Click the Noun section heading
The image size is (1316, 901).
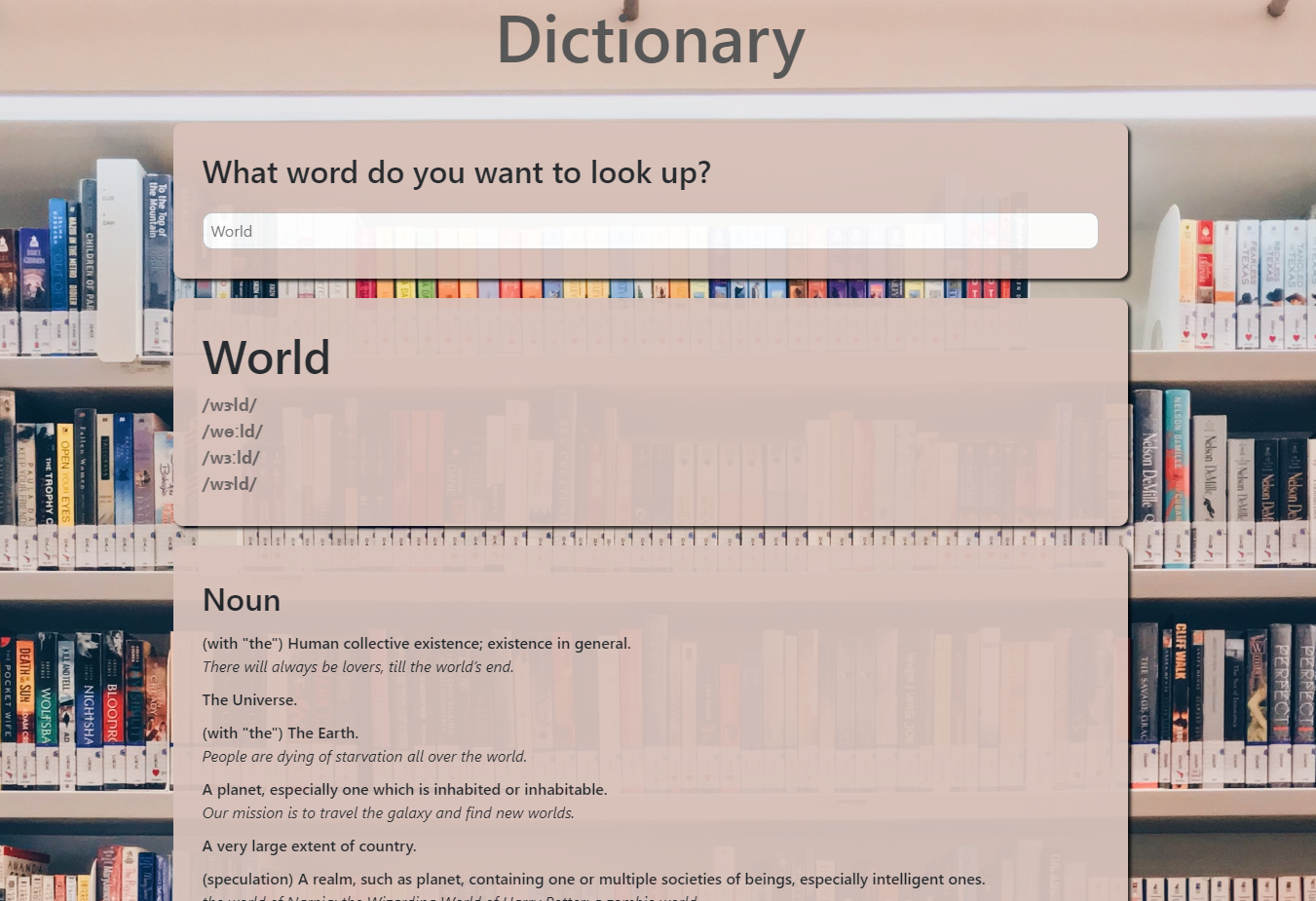[242, 600]
